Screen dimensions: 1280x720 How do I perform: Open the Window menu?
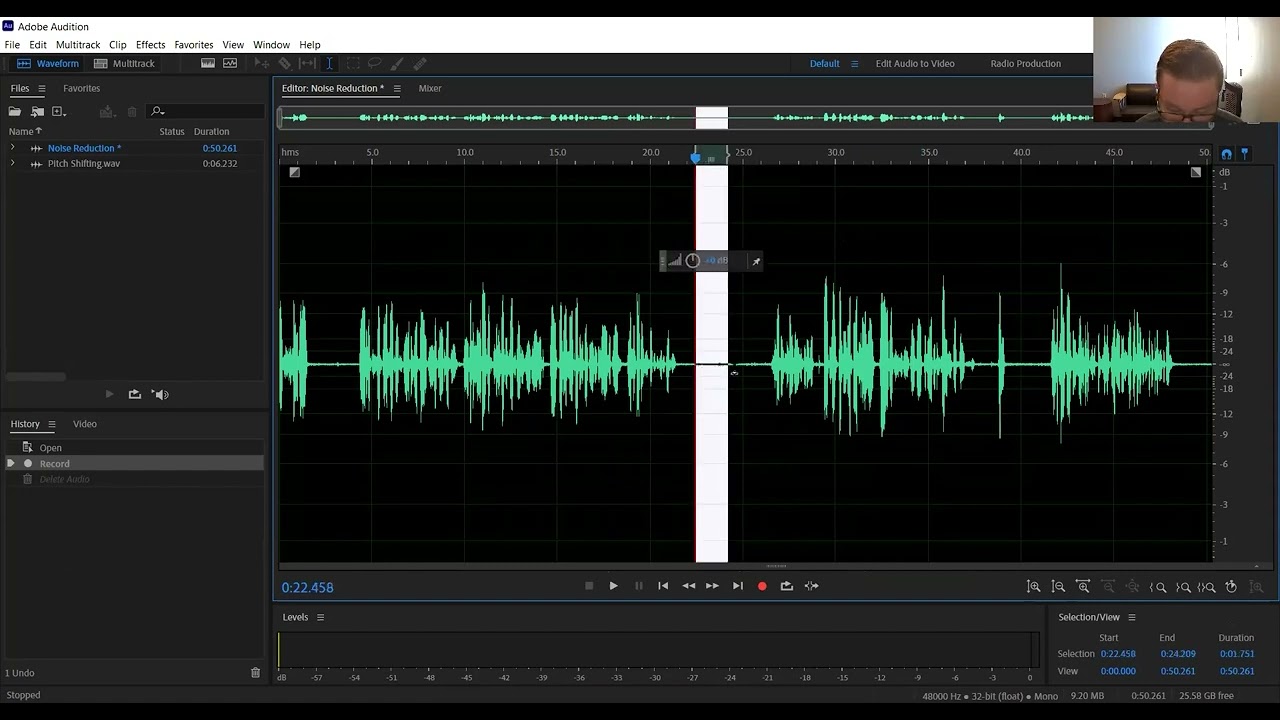[271, 45]
